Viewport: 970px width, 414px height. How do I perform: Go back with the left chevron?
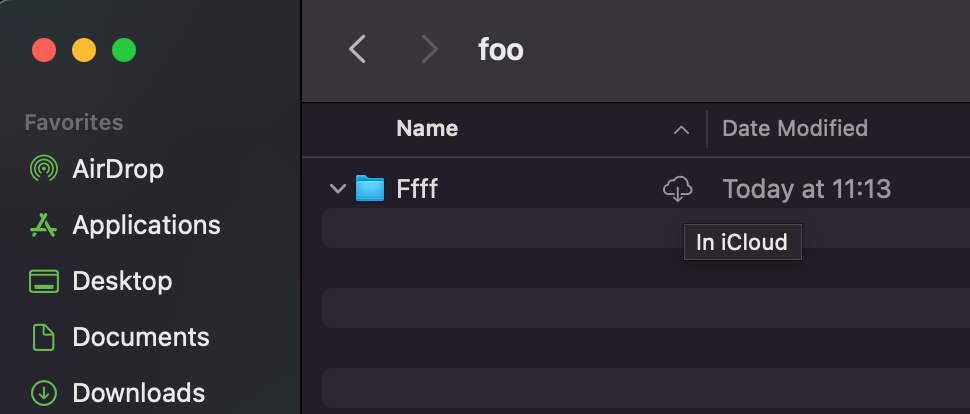357,49
